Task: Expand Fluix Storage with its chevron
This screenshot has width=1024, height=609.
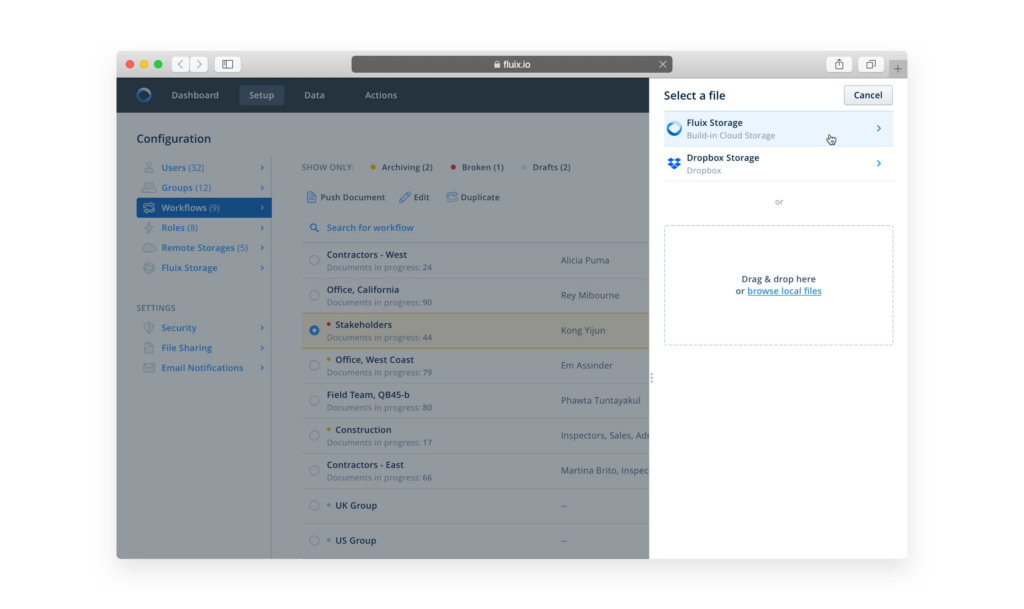Action: 880,128
